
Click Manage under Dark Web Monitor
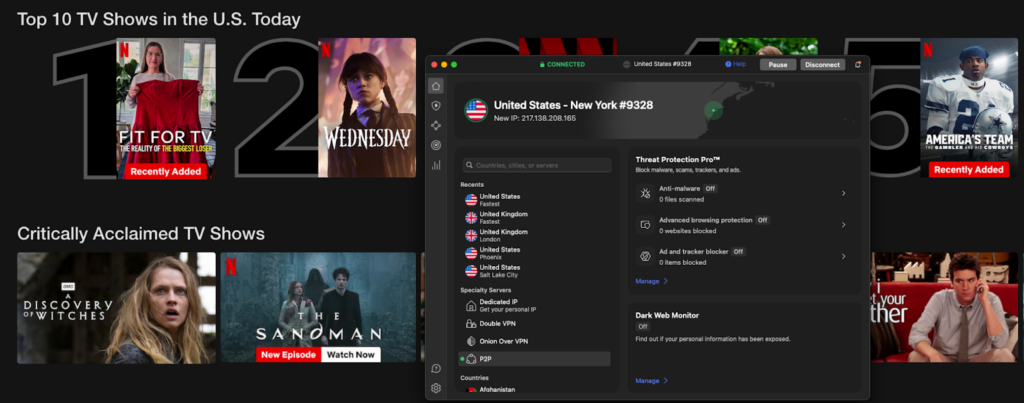(x=647, y=381)
